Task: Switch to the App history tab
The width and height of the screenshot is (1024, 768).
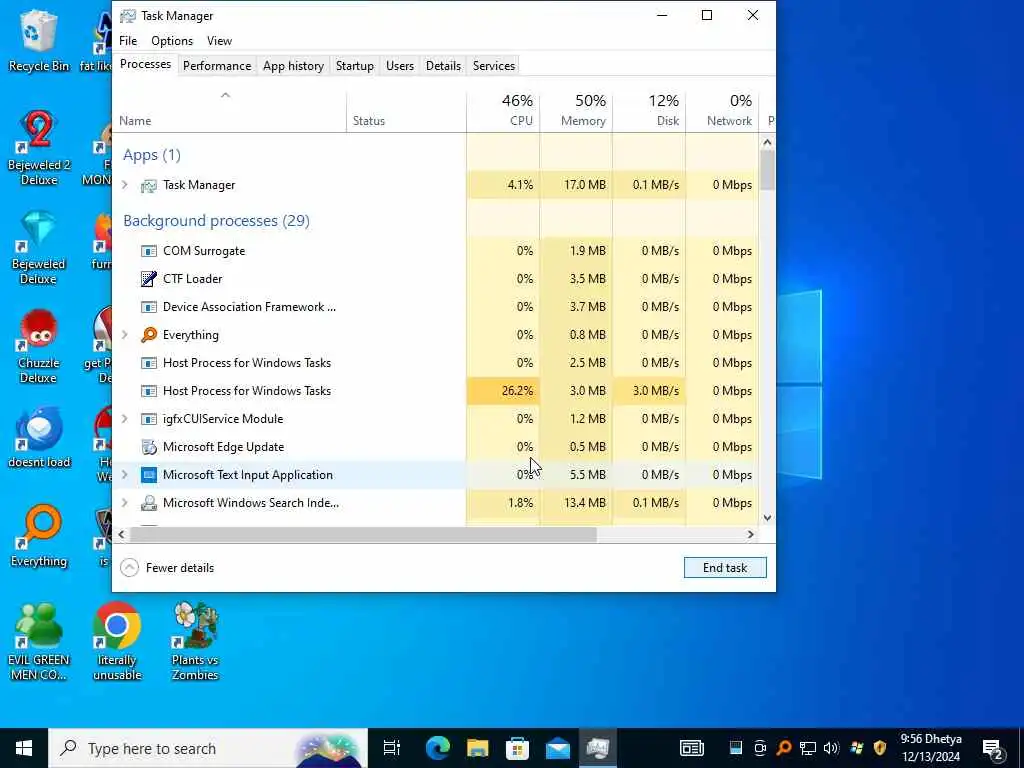Action: [293, 66]
